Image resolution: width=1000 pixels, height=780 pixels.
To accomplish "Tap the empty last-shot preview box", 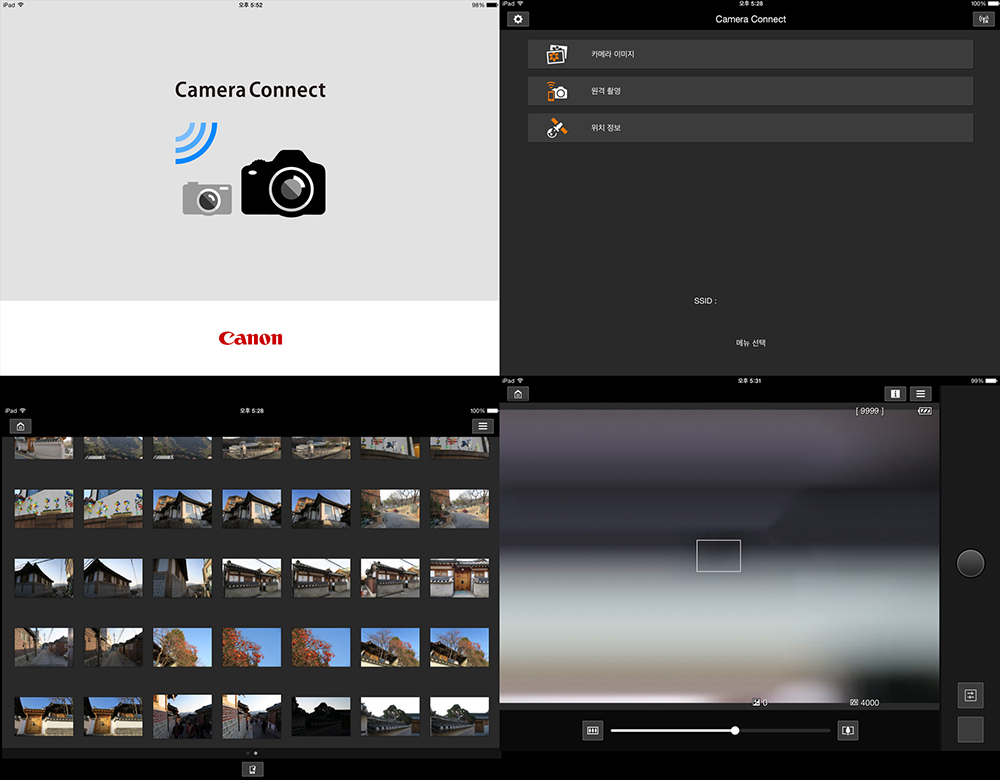I will tap(971, 730).
